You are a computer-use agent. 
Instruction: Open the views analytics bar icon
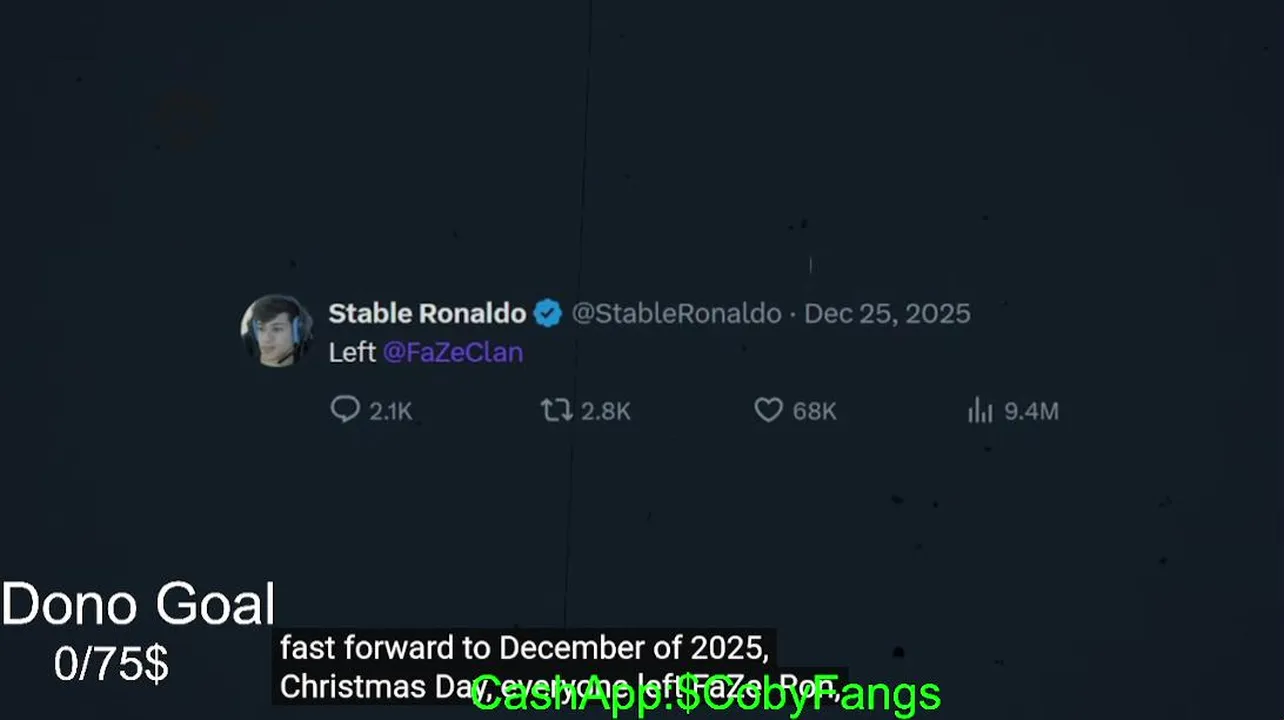point(980,411)
